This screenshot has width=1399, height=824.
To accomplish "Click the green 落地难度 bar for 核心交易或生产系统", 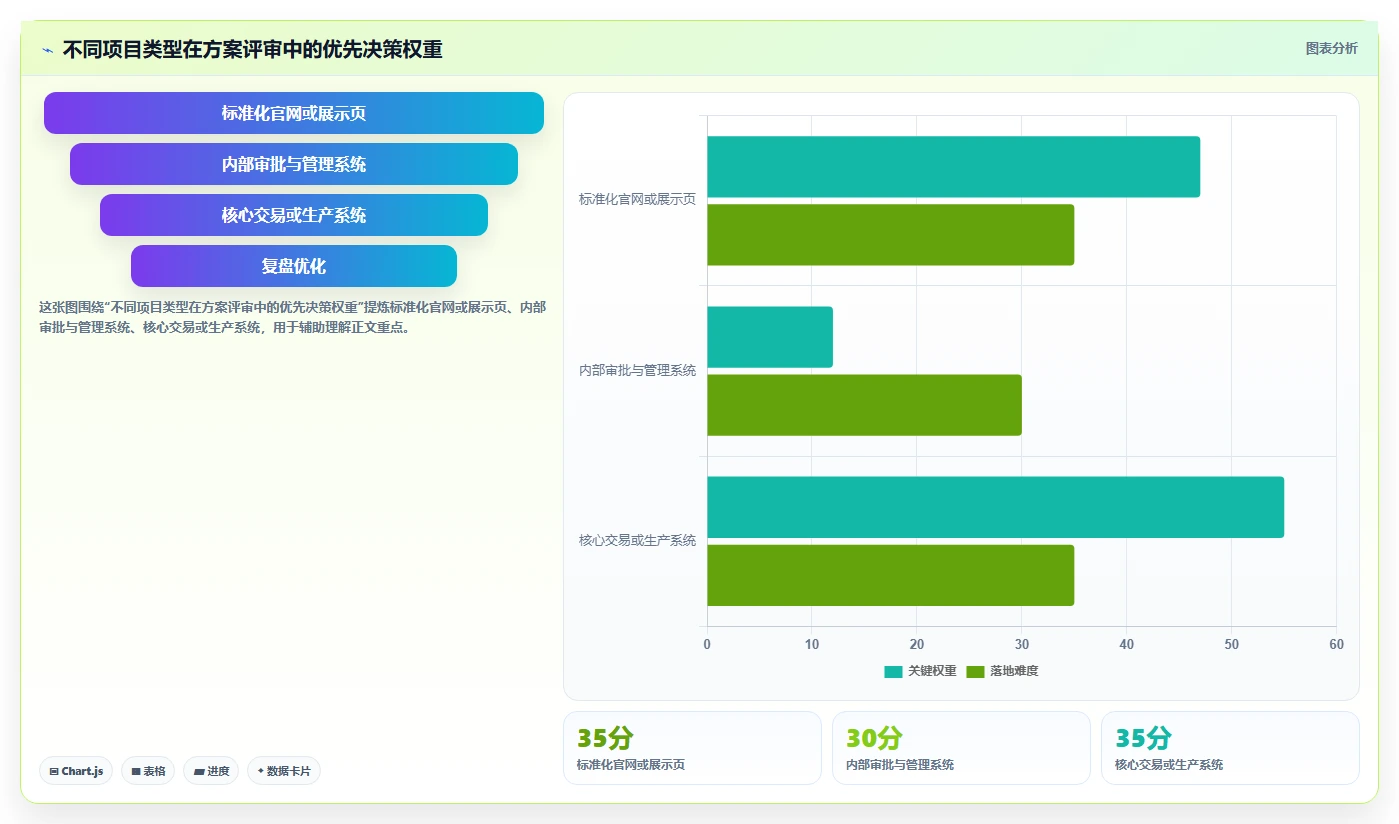I will (890, 575).
